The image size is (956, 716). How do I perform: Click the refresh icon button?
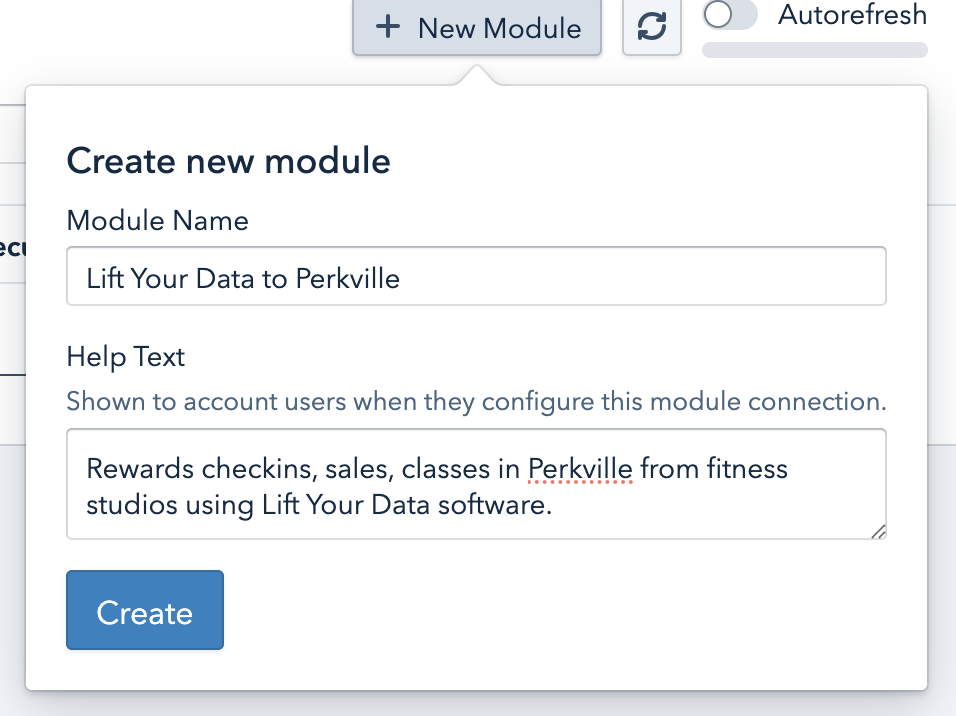coord(652,28)
